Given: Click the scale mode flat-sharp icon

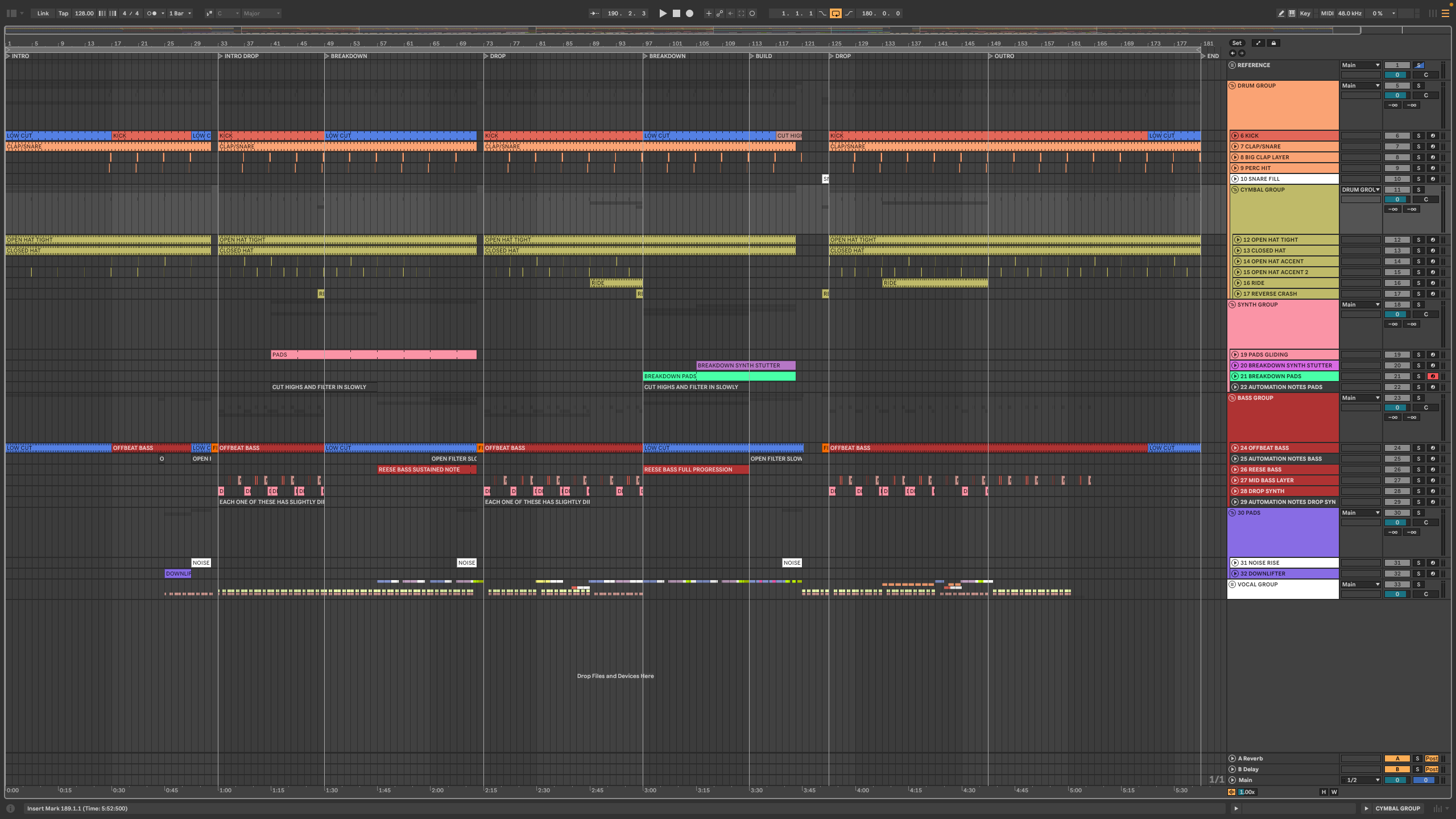Looking at the screenshot, I should [209, 13].
